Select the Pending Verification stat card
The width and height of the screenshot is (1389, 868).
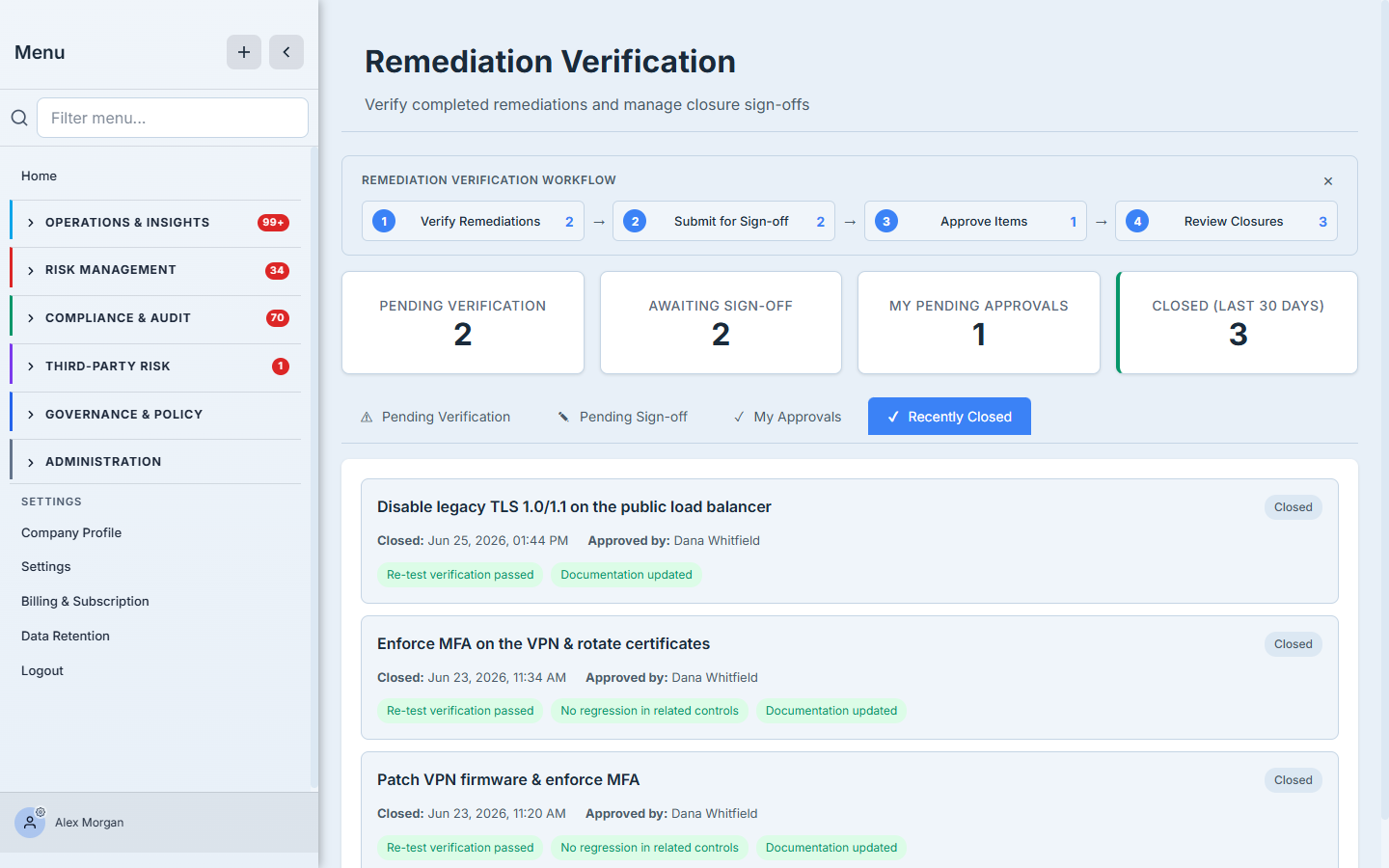coord(463,322)
